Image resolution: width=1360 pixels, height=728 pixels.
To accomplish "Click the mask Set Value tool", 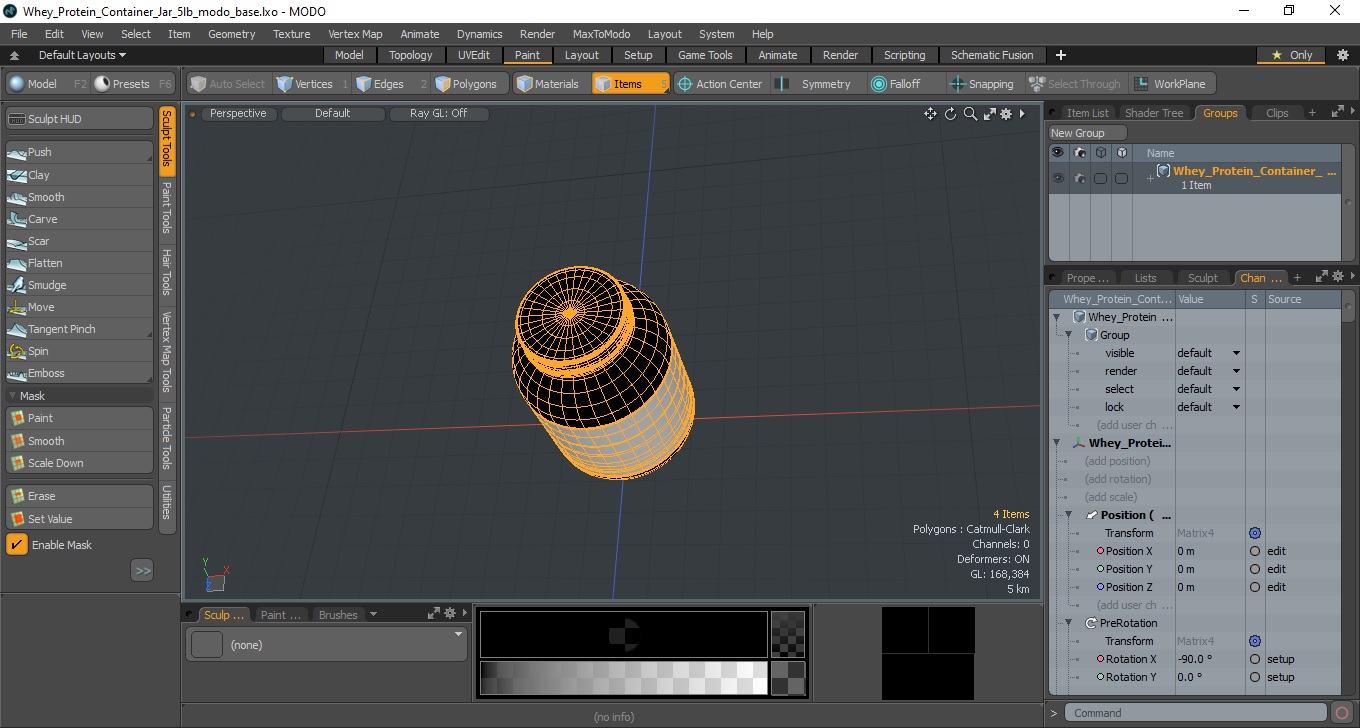I will pos(79,519).
